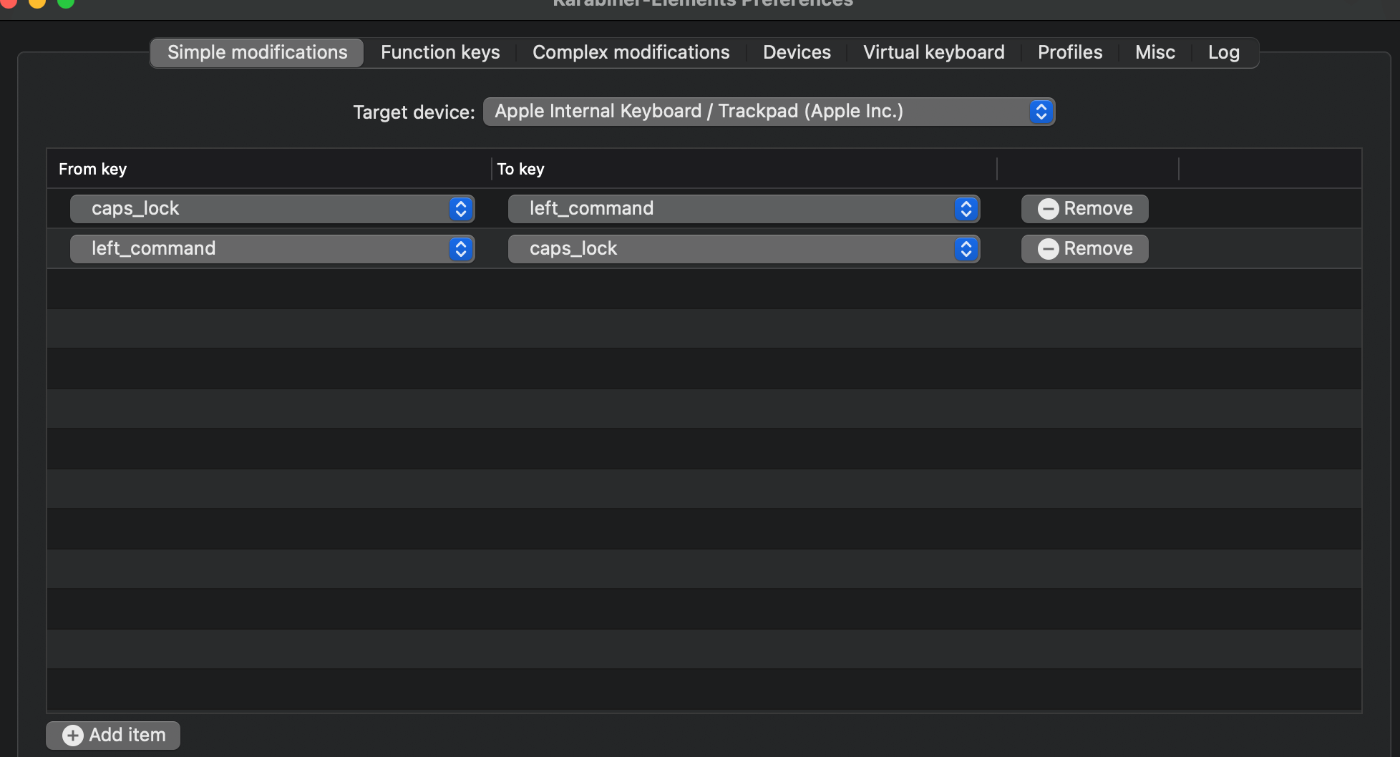Open the left_command From key dropdown
This screenshot has height=757, width=1400.
click(x=271, y=249)
